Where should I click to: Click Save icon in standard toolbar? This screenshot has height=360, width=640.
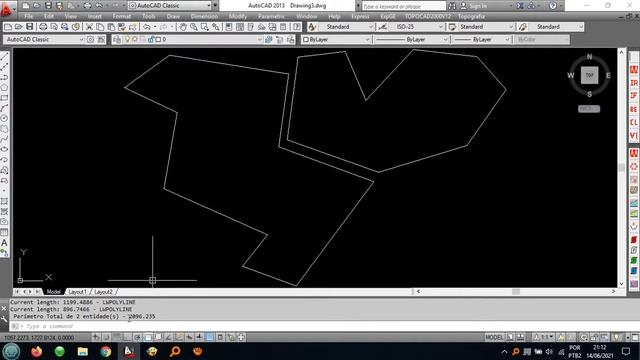[29, 27]
